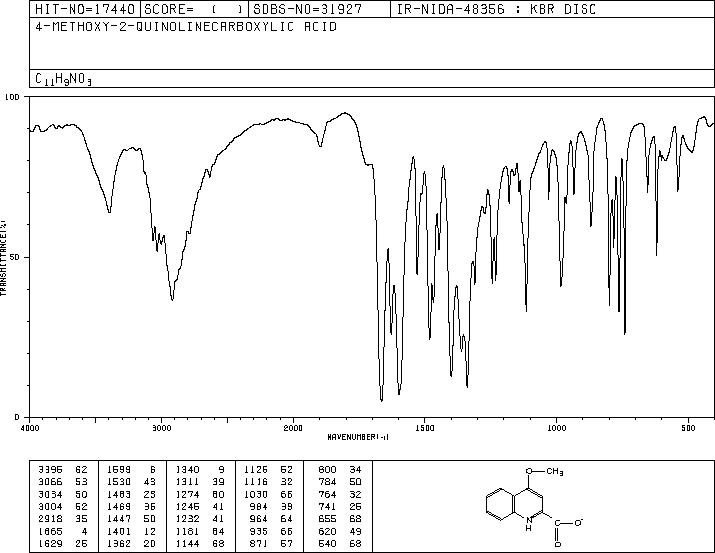Select the compound name 4-METHOXY-2-QUINOLINECARBOXYLIC ACID
The height and width of the screenshot is (553, 715).
tap(186, 27)
